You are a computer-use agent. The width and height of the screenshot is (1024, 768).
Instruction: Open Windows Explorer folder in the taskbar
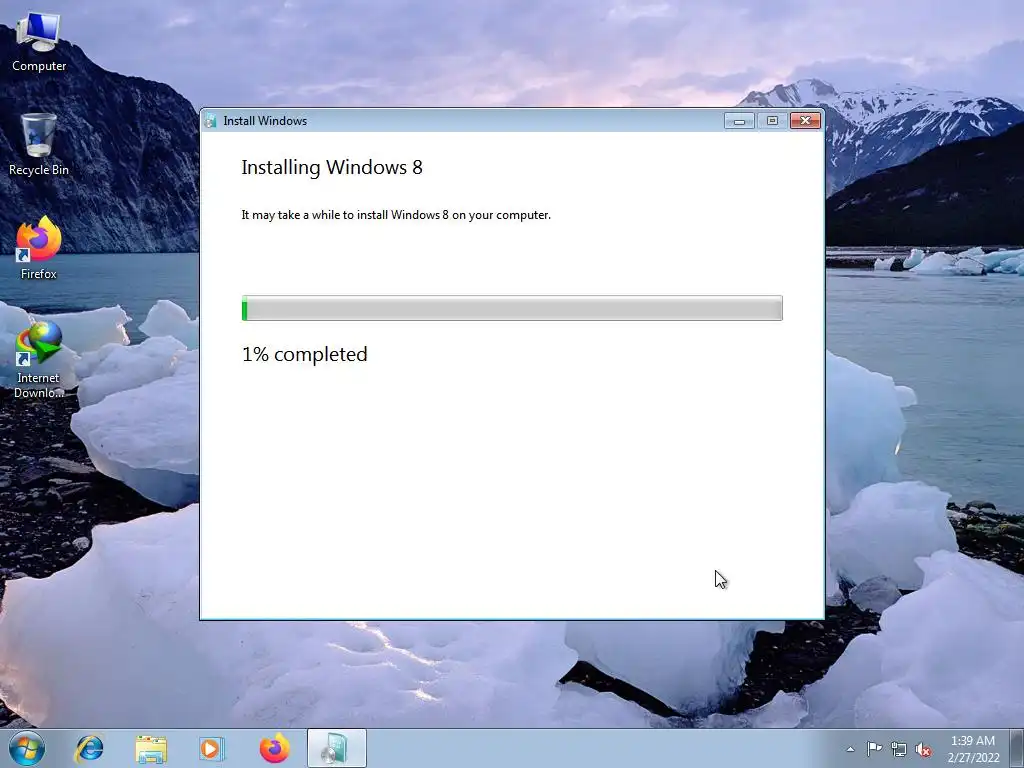point(151,748)
